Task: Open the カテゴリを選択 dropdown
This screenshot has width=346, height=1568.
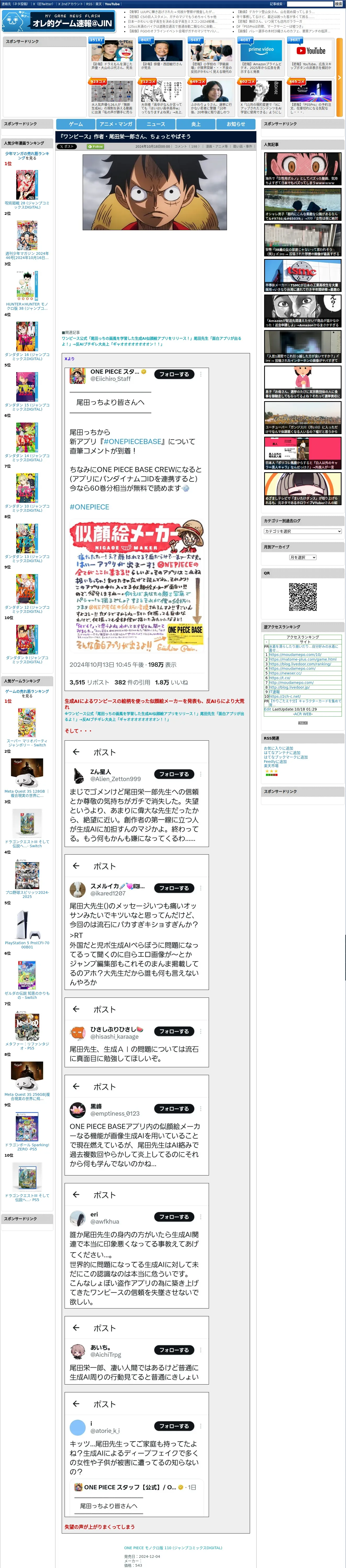Action: pyautogui.click(x=303, y=531)
